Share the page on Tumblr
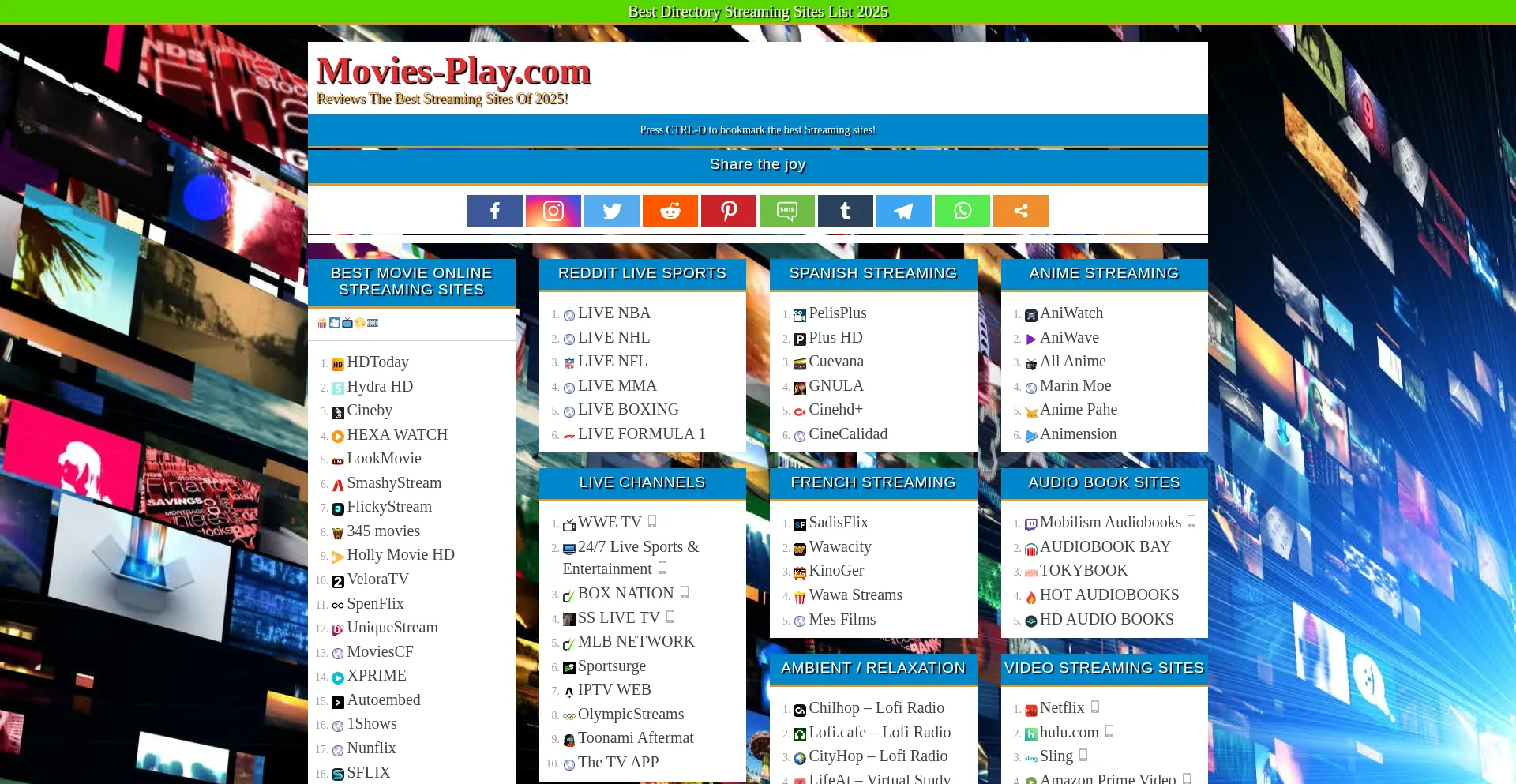The width and height of the screenshot is (1516, 784). coord(846,211)
